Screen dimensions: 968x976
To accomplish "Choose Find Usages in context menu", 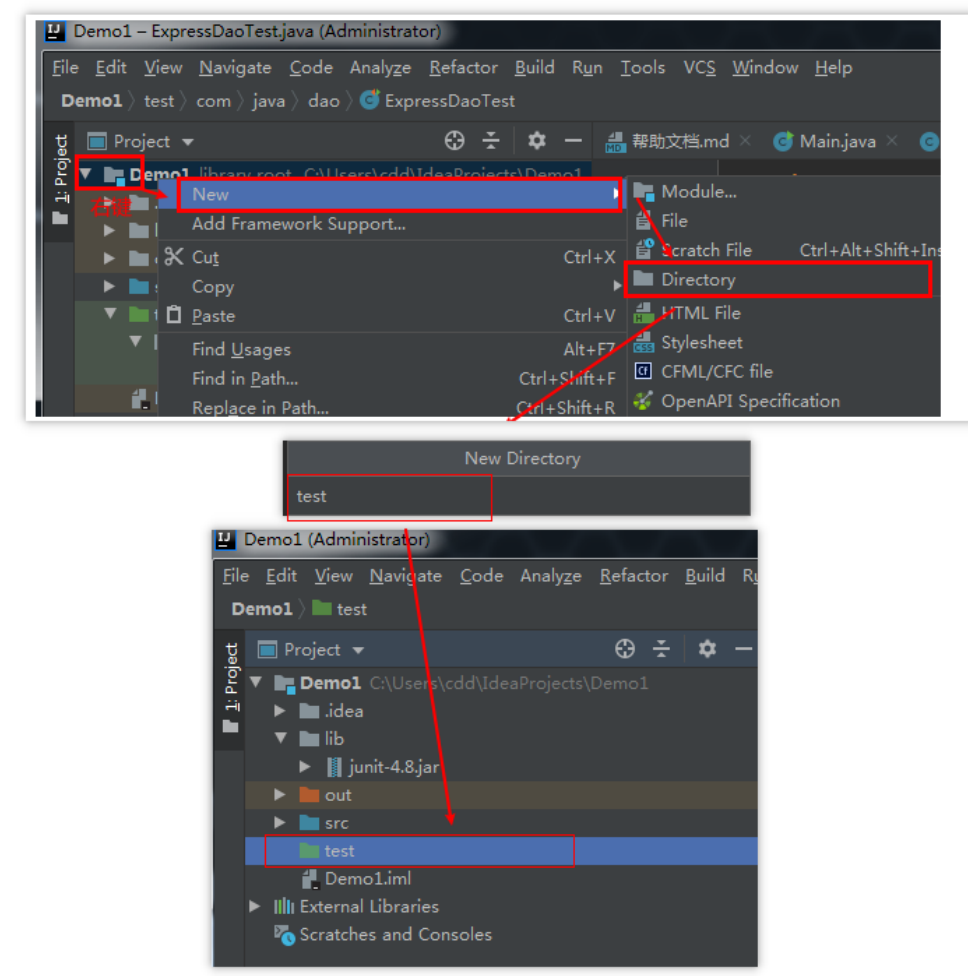I will coord(392,349).
